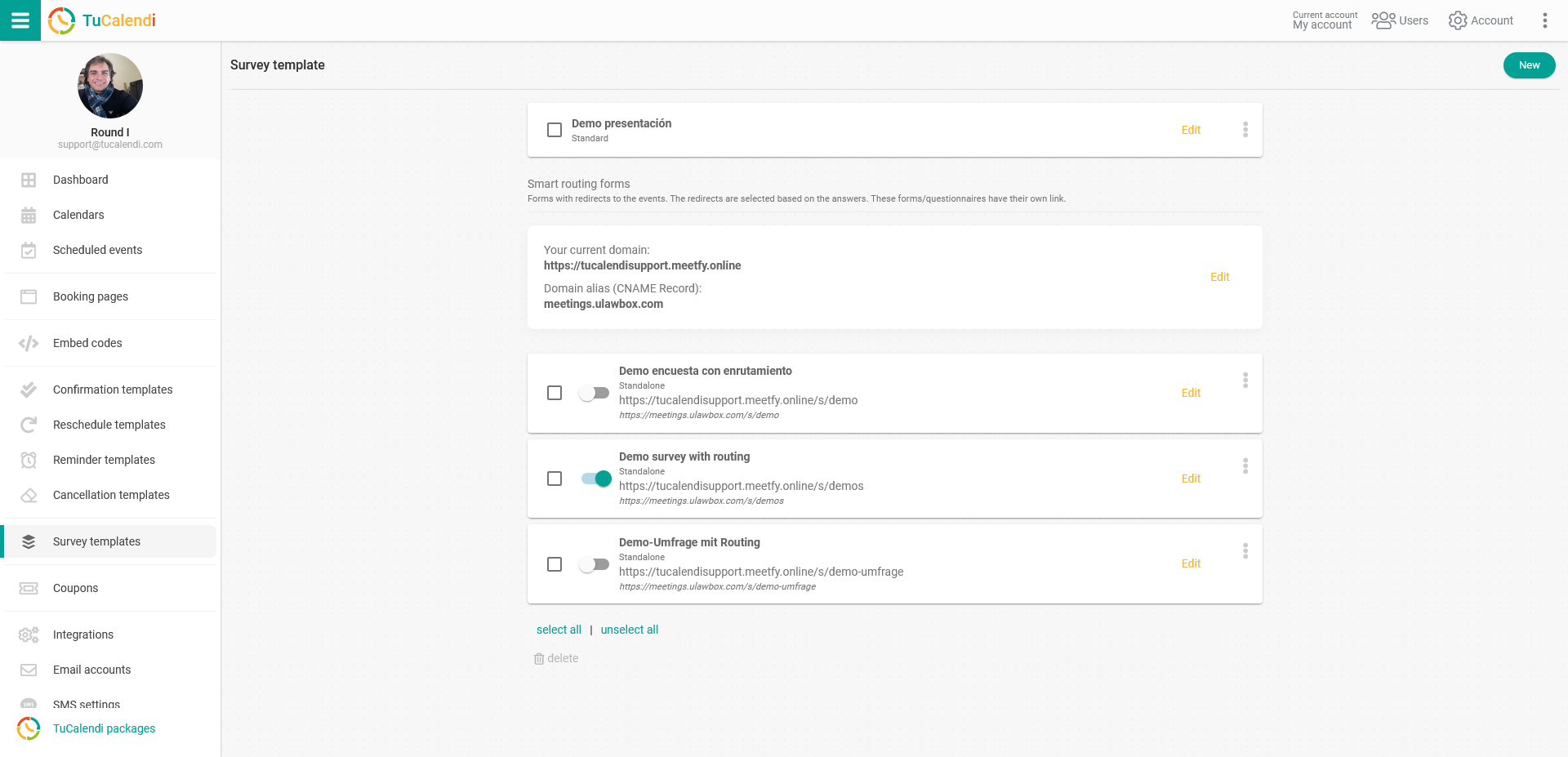Open more options for Demo presentación

tap(1245, 130)
